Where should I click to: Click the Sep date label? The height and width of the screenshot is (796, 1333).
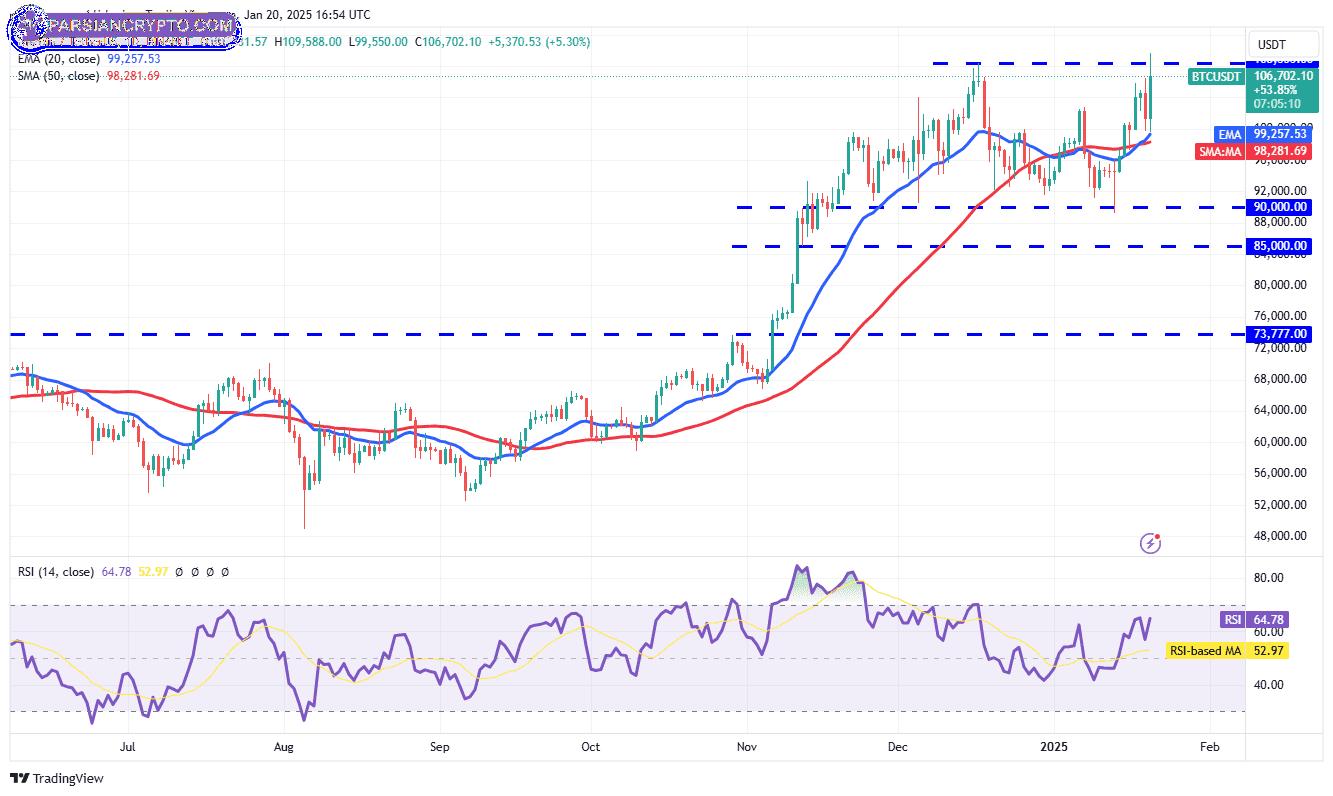coord(440,747)
